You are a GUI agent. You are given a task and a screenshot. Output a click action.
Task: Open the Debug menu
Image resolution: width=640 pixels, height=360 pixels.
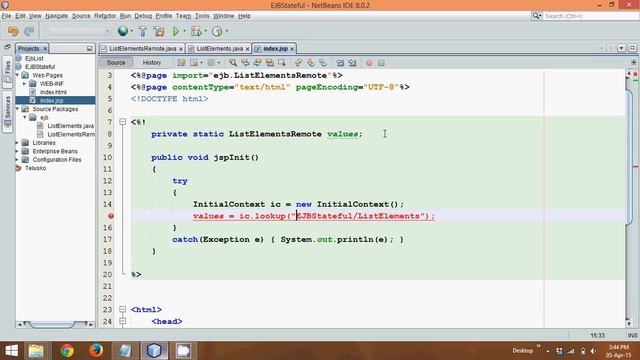[143, 16]
